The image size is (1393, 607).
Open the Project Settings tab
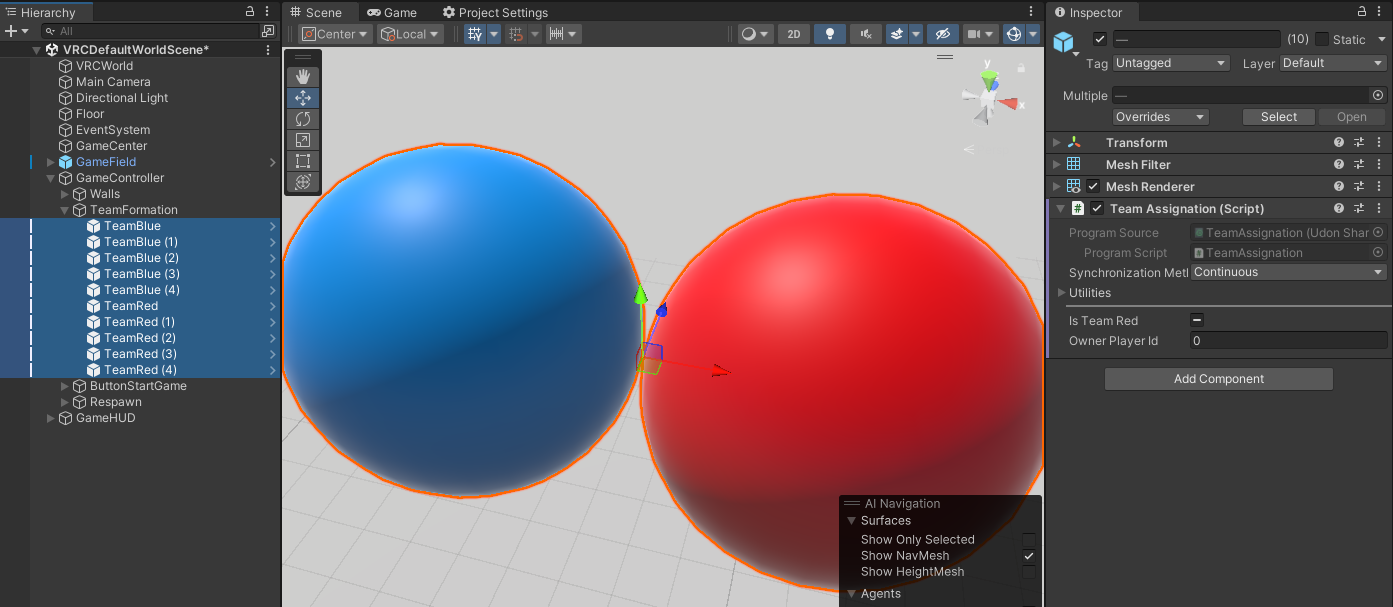pyautogui.click(x=496, y=13)
